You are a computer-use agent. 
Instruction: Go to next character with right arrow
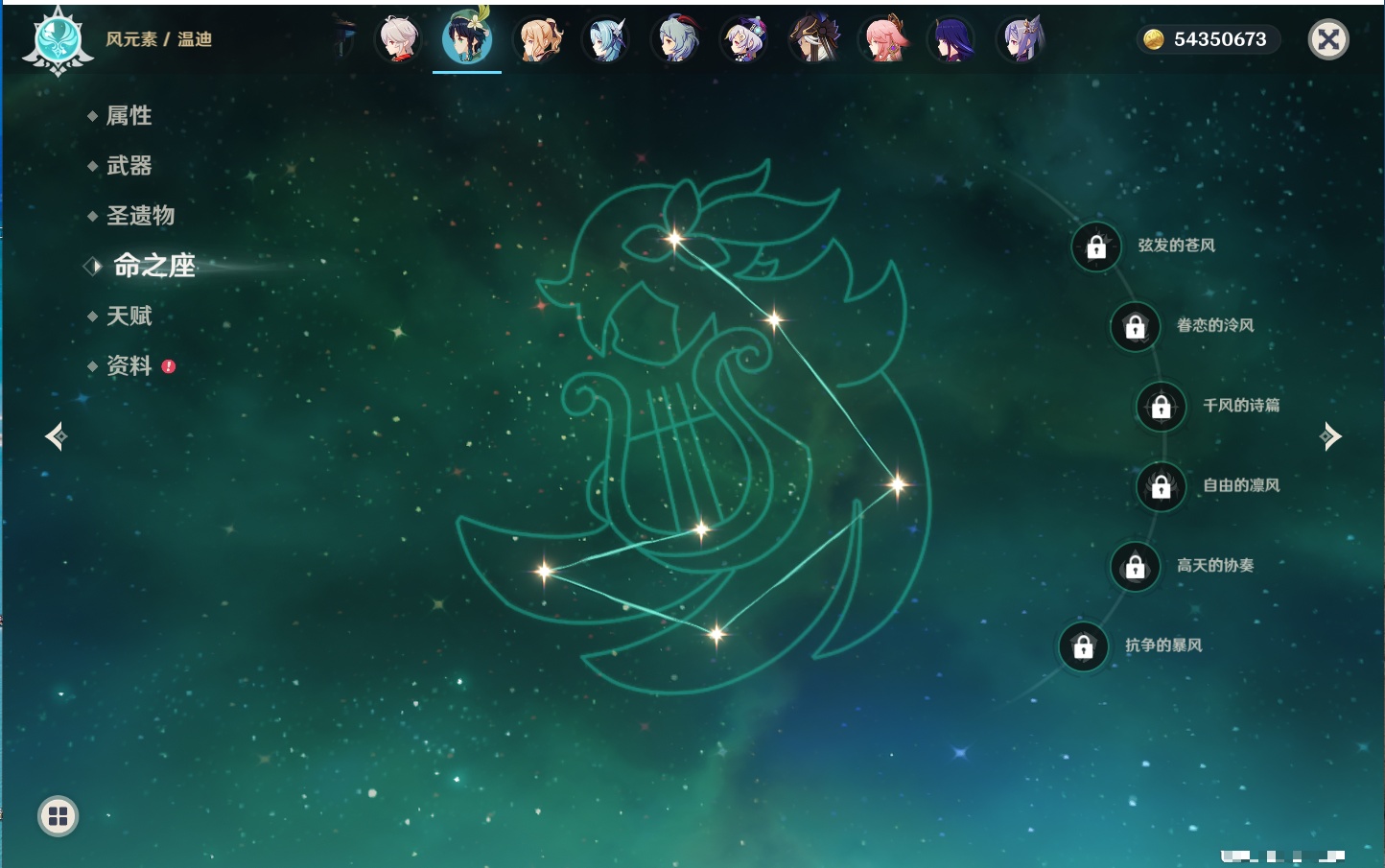tap(1330, 436)
